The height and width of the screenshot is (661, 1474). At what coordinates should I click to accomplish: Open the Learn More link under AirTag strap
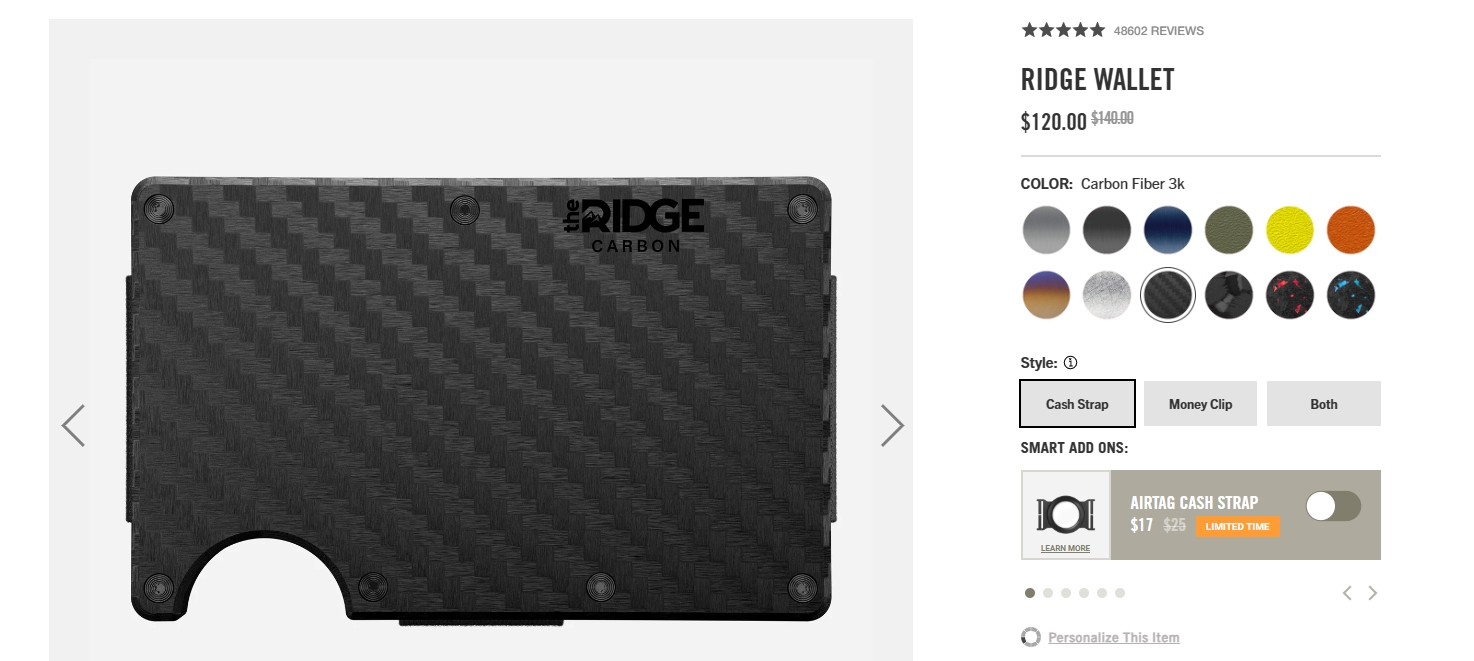tap(1065, 548)
